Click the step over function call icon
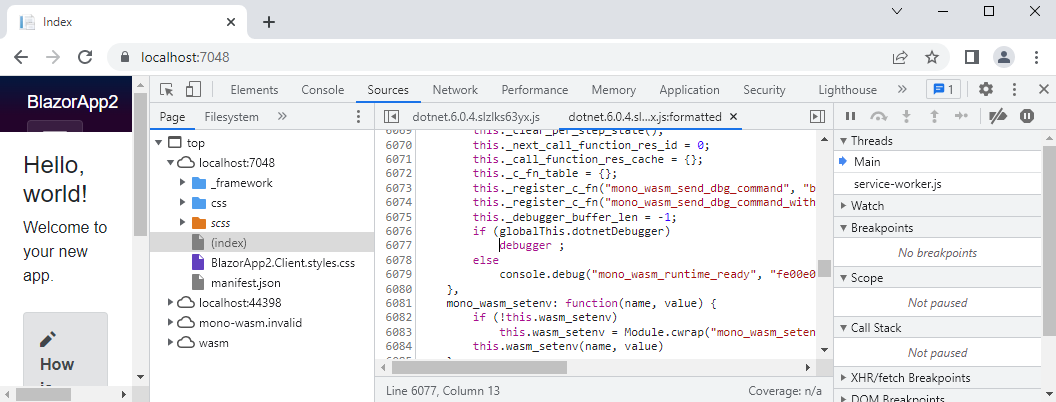 (x=879, y=116)
